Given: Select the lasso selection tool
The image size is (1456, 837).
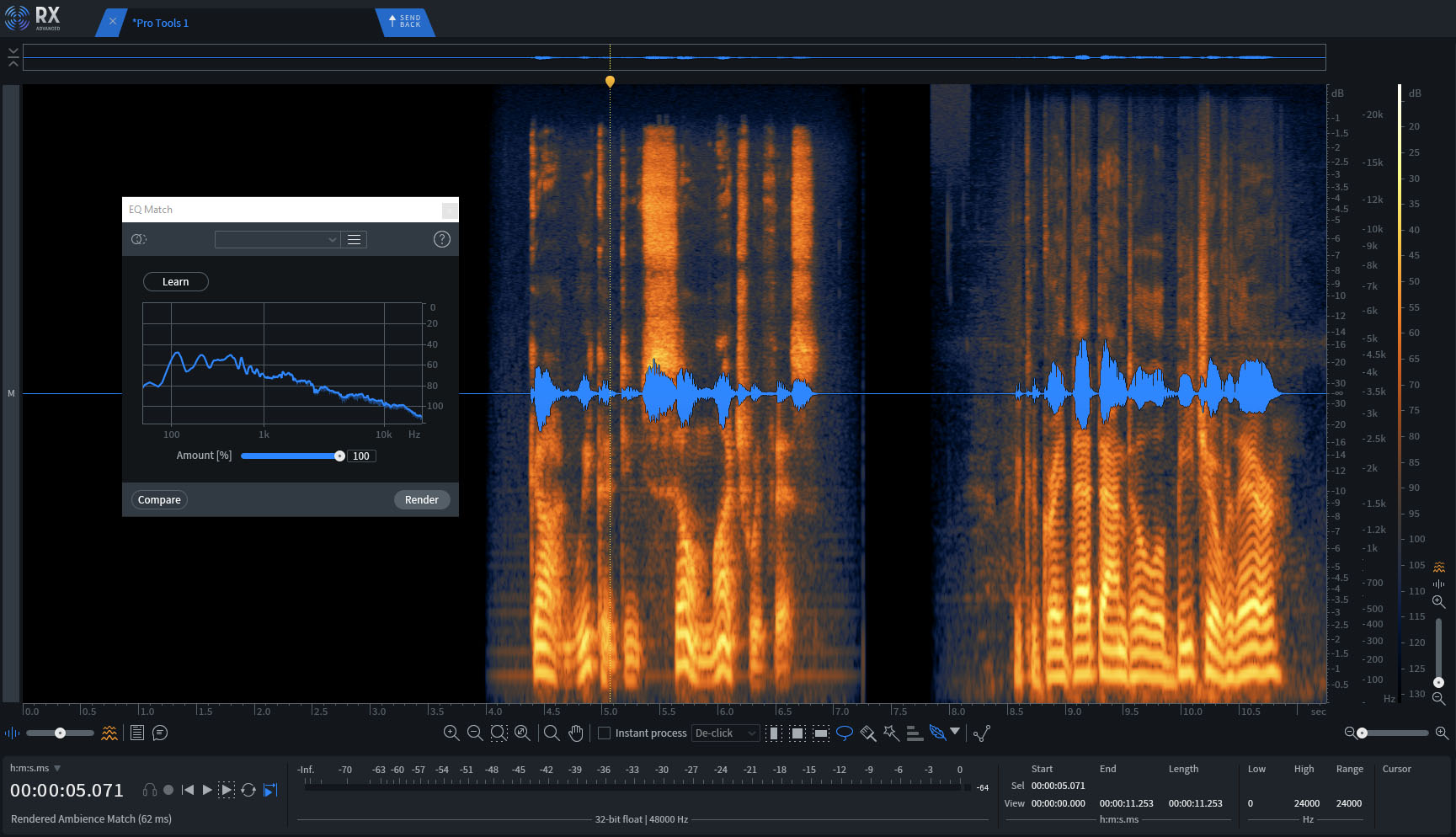Looking at the screenshot, I should coord(845,733).
